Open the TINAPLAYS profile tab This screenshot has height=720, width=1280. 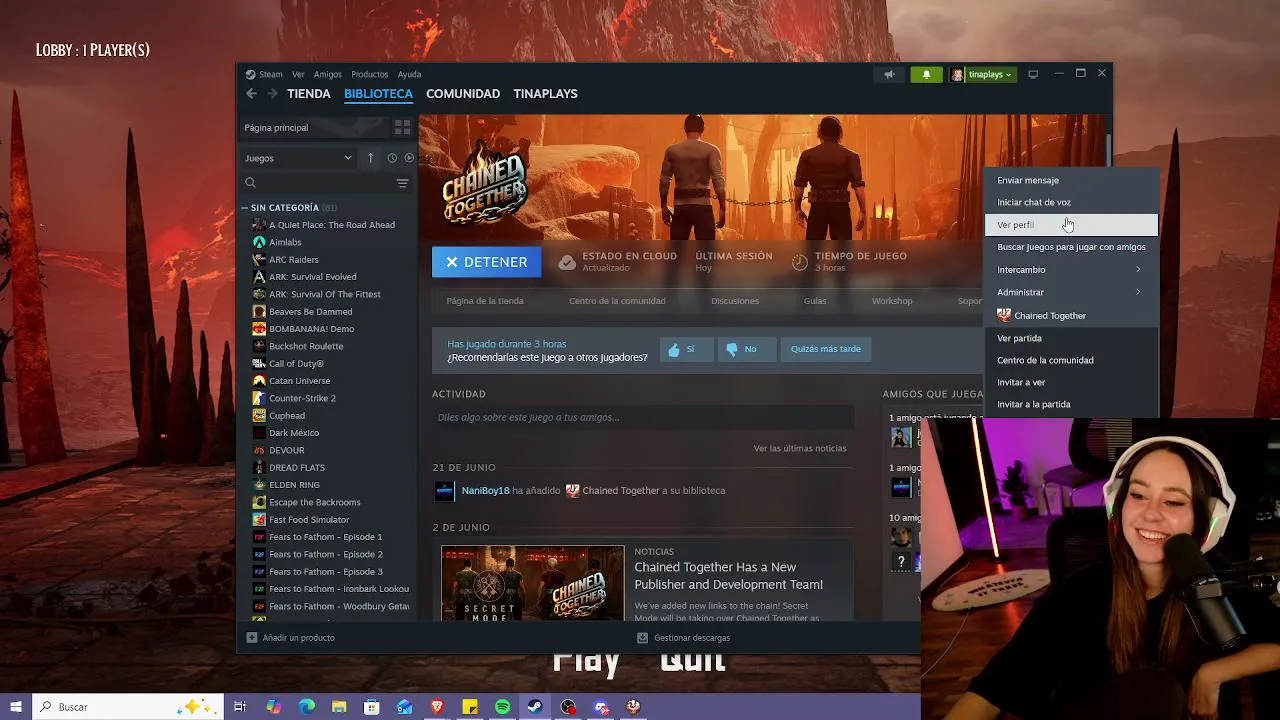(545, 94)
